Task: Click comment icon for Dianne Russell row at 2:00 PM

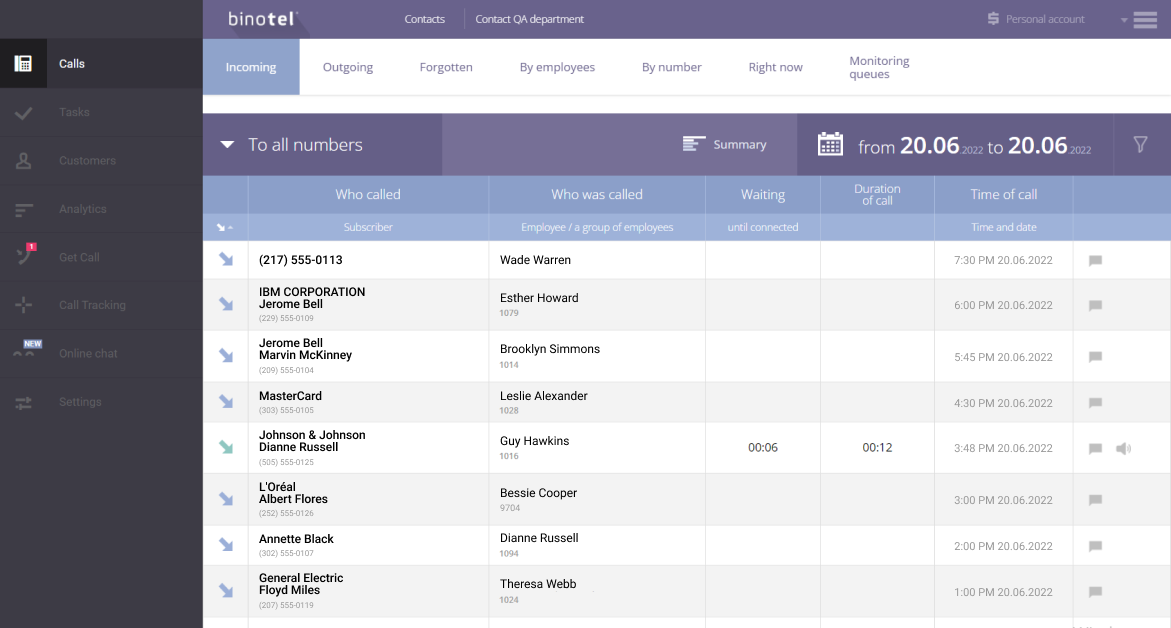Action: point(1095,547)
